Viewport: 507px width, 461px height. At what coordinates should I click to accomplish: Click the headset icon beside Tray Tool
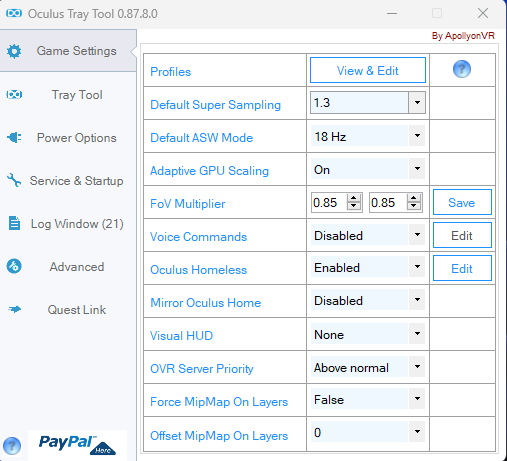[14, 95]
